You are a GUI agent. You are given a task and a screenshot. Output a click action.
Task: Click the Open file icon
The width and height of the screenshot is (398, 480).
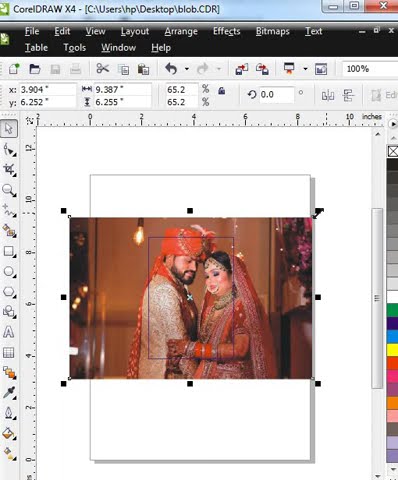point(35,69)
